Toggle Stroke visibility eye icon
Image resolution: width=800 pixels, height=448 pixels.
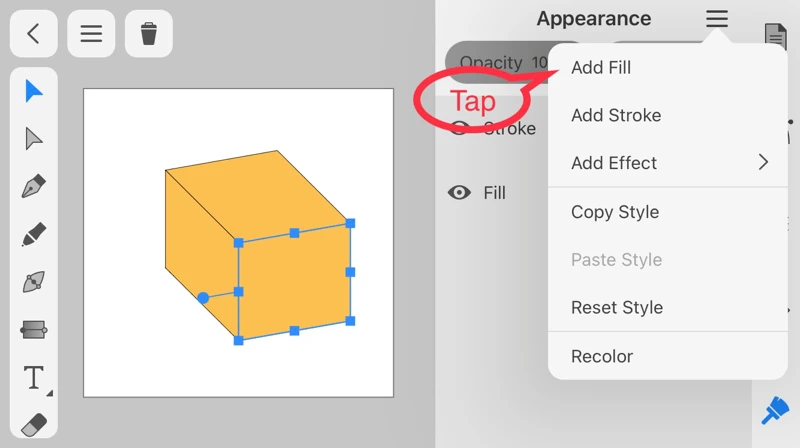pyautogui.click(x=459, y=128)
